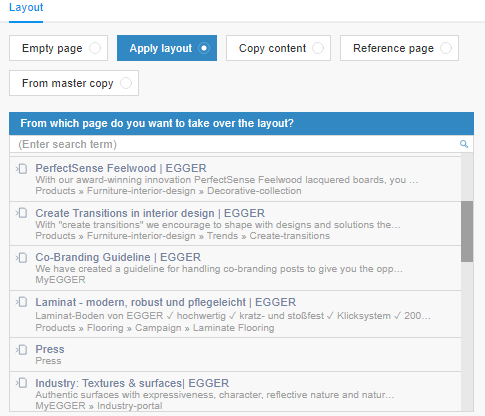Click the "From which page" header bar
The image size is (485, 416).
coord(241,123)
